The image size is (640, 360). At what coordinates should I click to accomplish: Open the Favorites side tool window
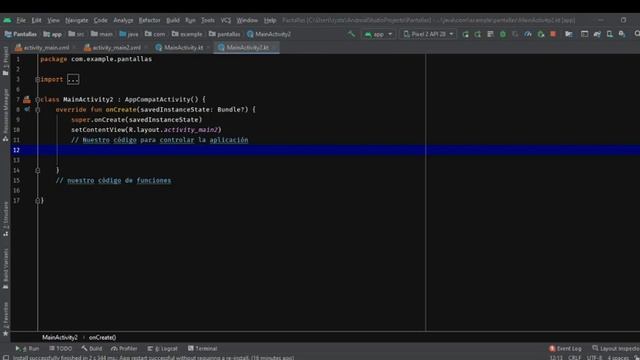click(5, 319)
